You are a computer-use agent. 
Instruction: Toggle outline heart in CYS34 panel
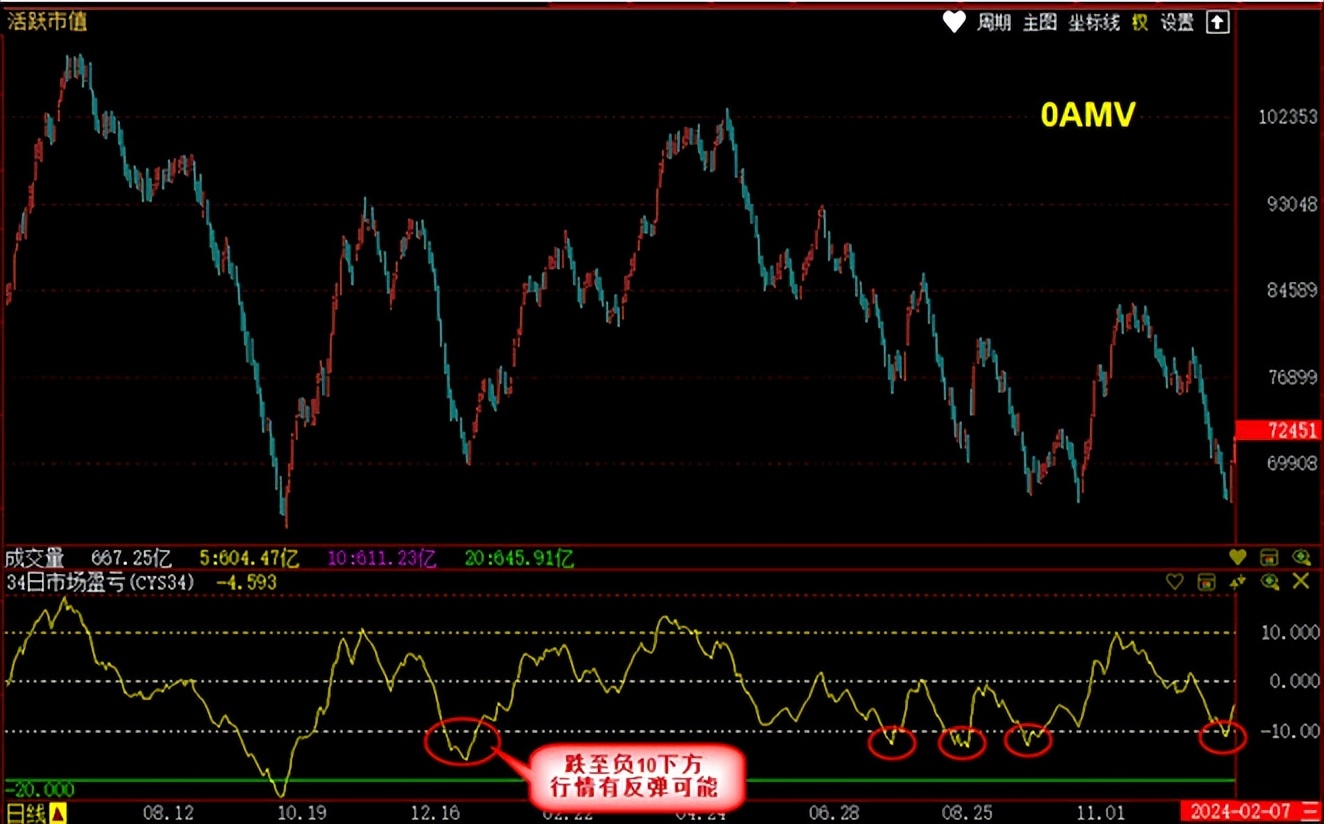[x=1175, y=581]
